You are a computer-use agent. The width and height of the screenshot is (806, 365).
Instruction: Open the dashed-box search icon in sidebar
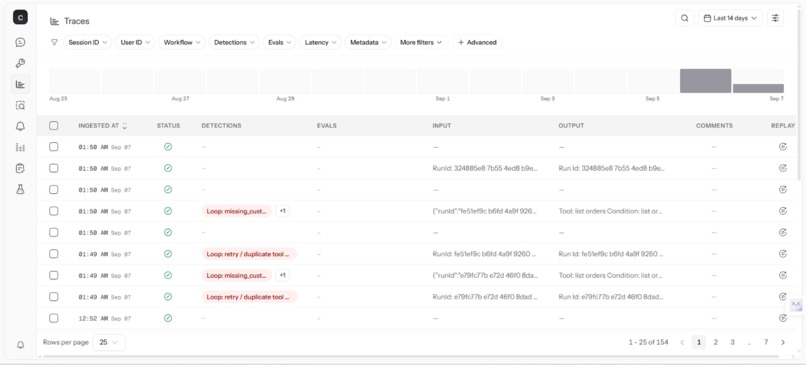click(20, 105)
